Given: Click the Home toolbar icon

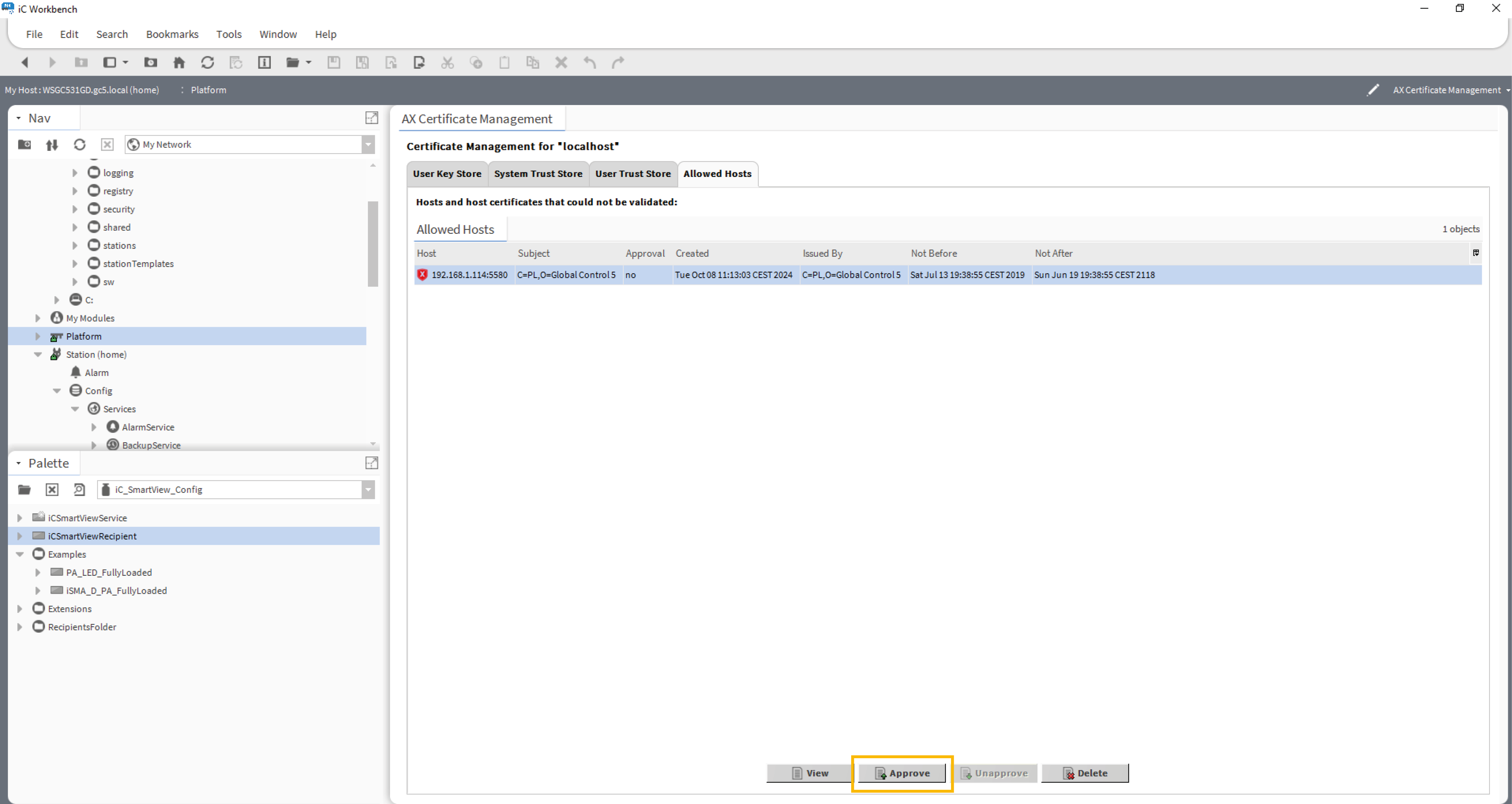Looking at the screenshot, I should 179,62.
